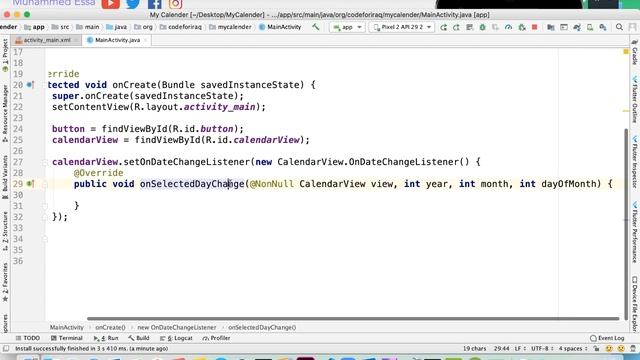
Task: Toggle the Build Variants tool window
Action: (5, 177)
